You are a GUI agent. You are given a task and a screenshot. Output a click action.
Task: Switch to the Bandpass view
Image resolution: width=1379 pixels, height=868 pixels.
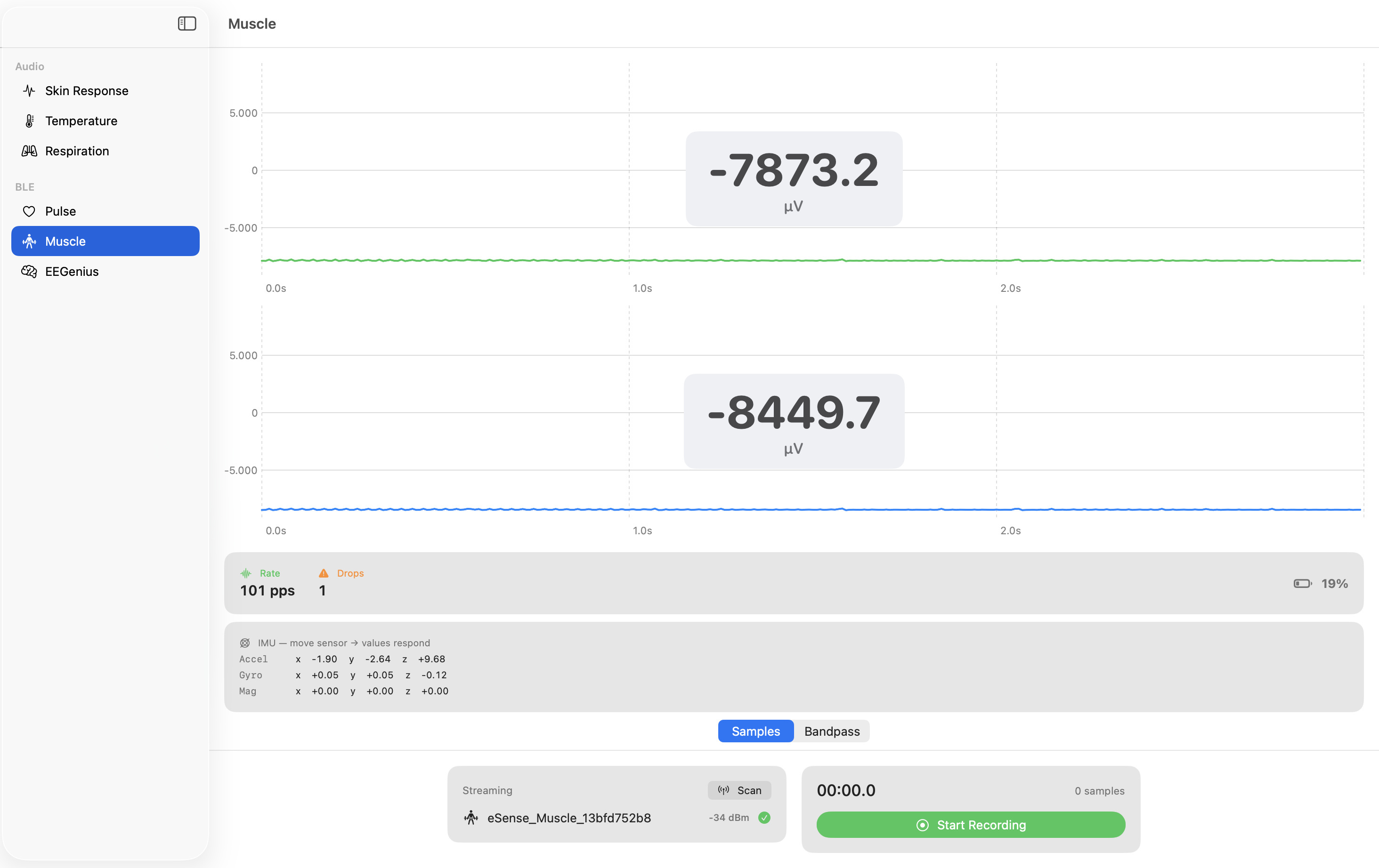tap(832, 731)
